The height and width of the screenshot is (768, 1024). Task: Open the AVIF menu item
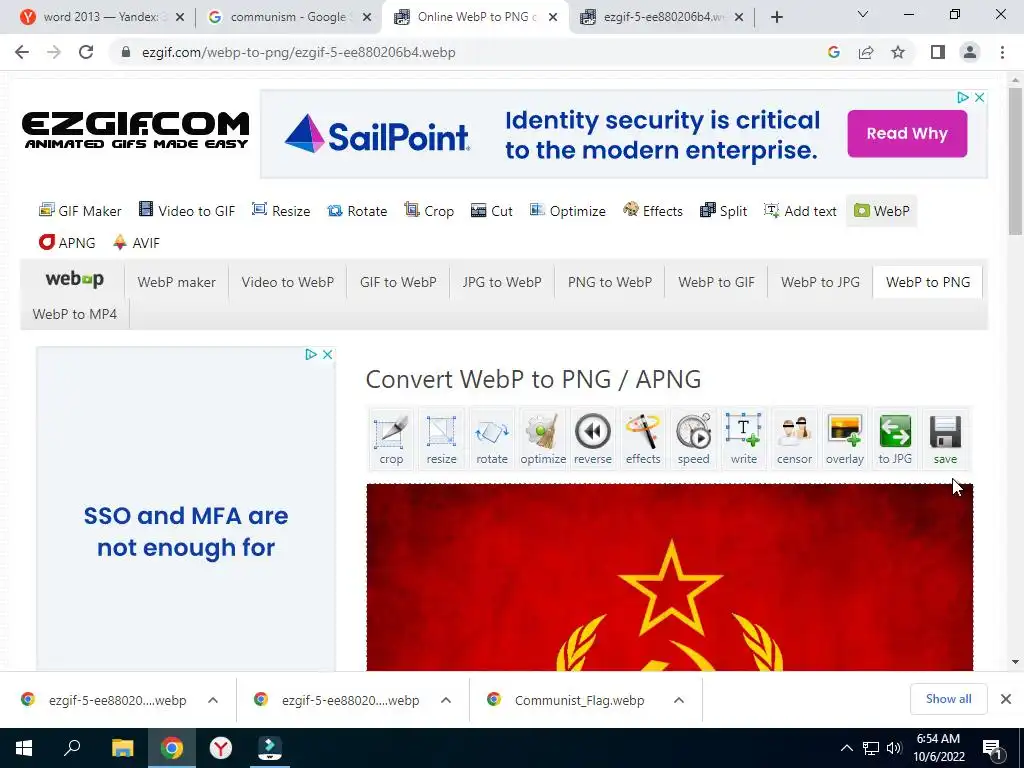point(136,243)
